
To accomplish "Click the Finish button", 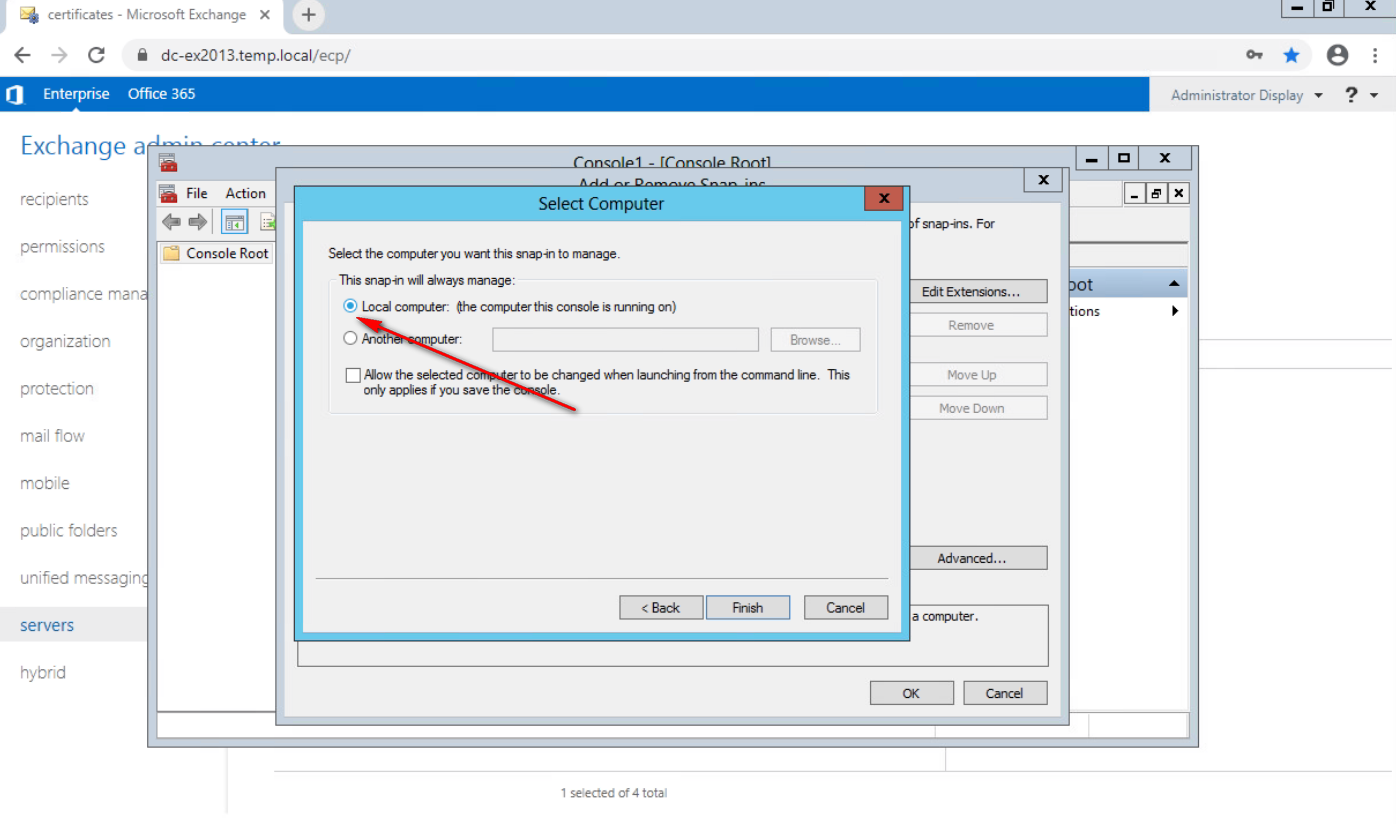I will (747, 607).
